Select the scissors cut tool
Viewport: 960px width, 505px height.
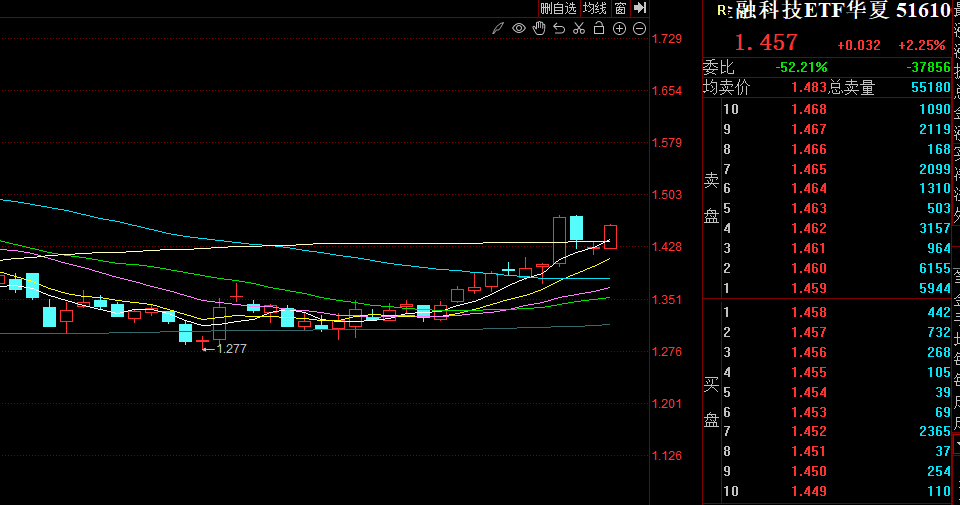[578, 28]
